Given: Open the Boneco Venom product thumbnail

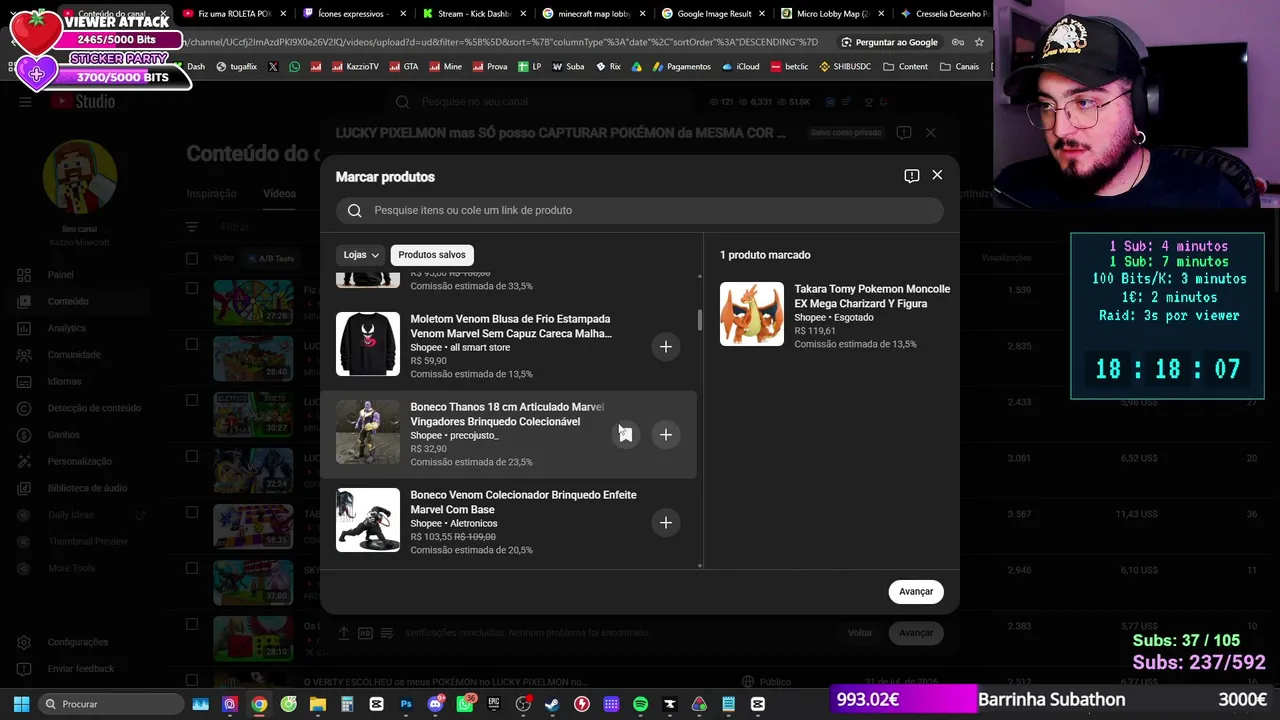Looking at the screenshot, I should [368, 520].
